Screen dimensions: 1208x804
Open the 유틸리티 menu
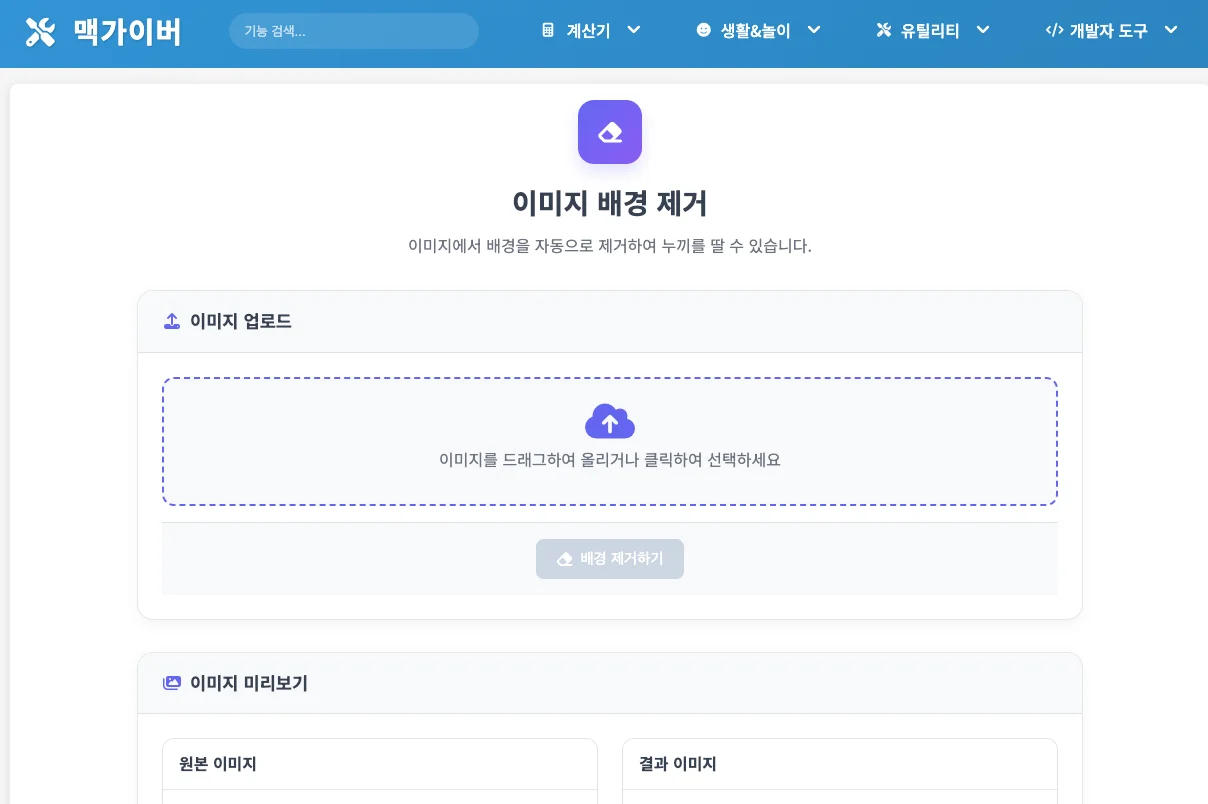[x=932, y=30]
